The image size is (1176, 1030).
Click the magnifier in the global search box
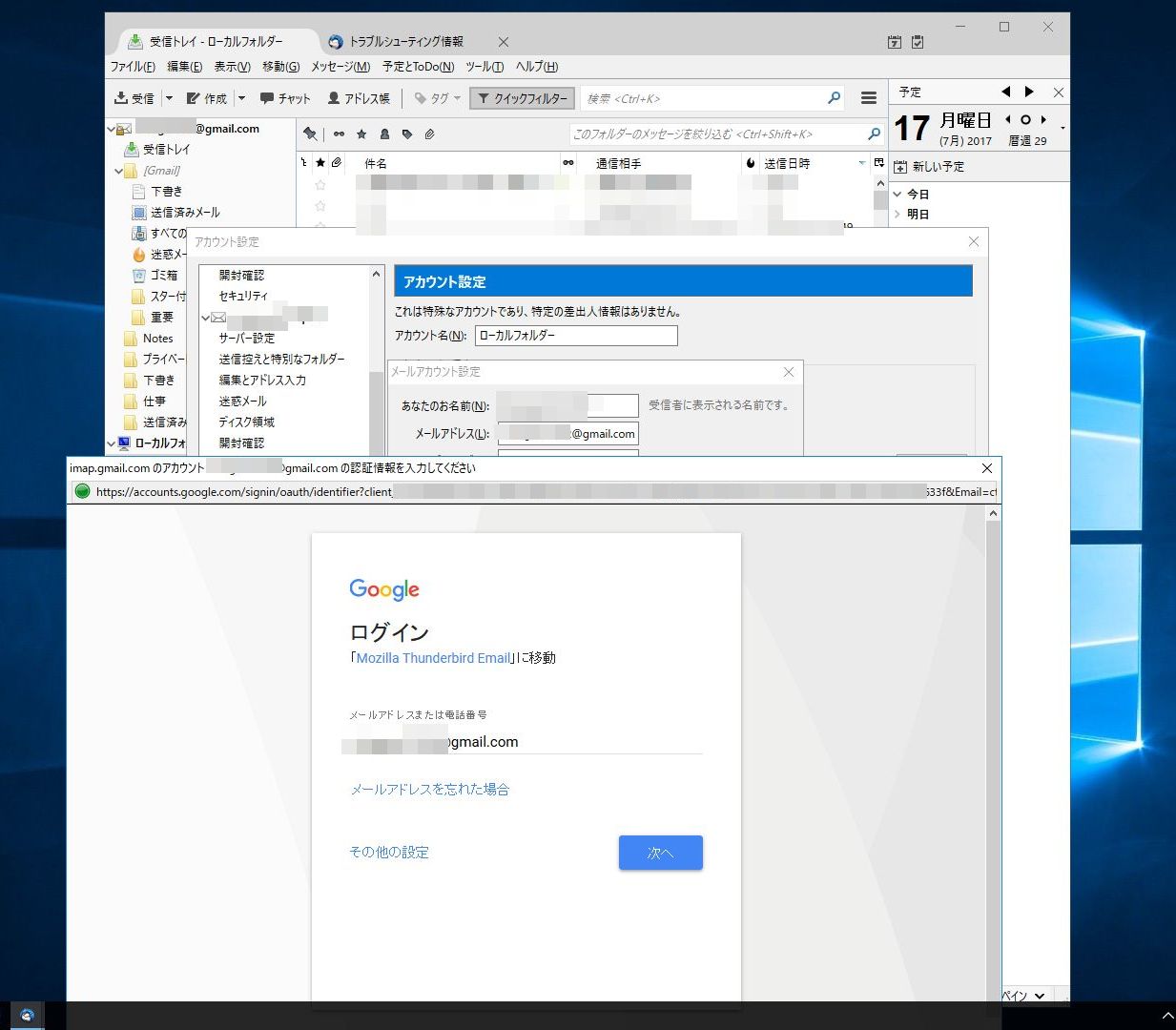[835, 97]
